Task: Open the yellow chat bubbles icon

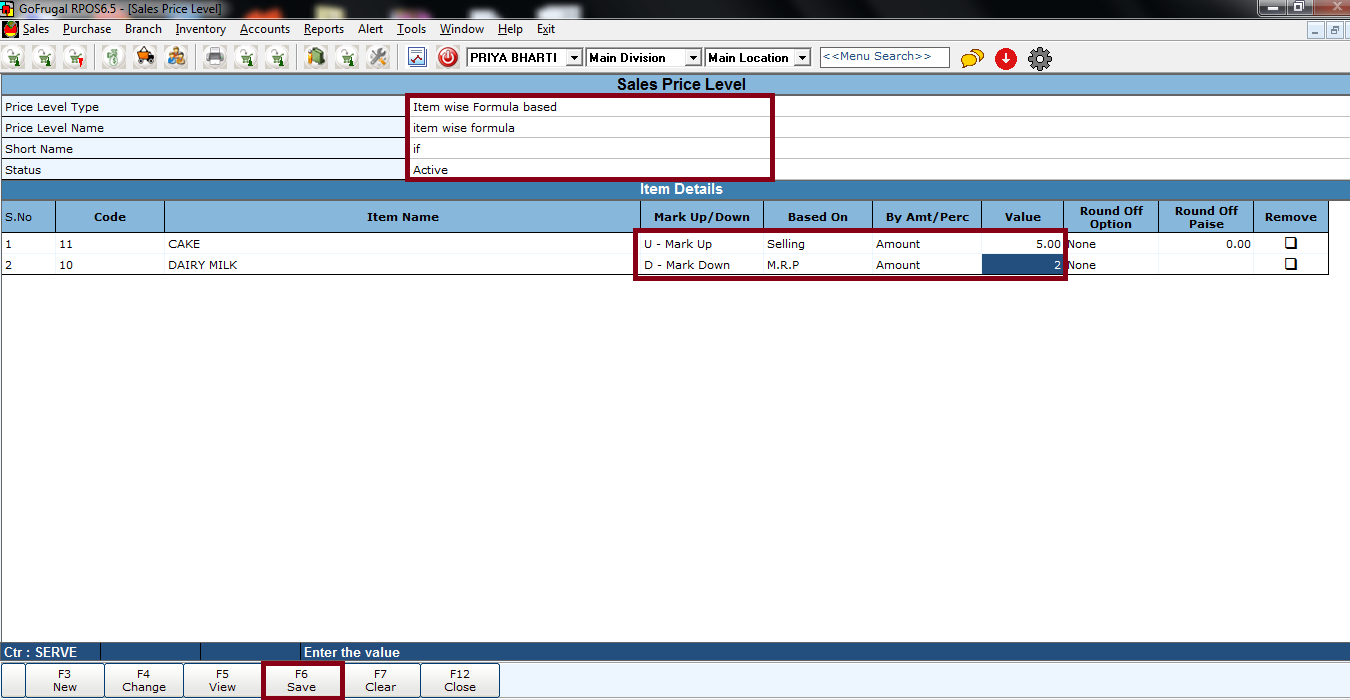Action: tap(972, 59)
